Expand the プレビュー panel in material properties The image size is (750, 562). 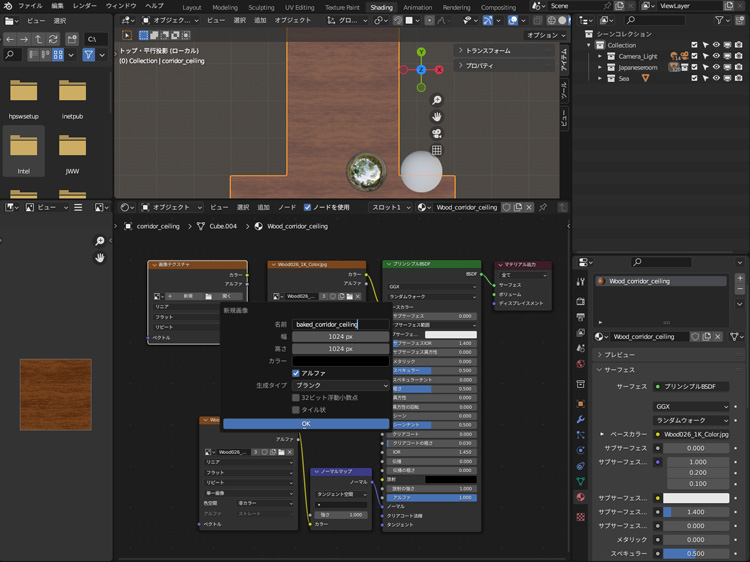point(622,354)
